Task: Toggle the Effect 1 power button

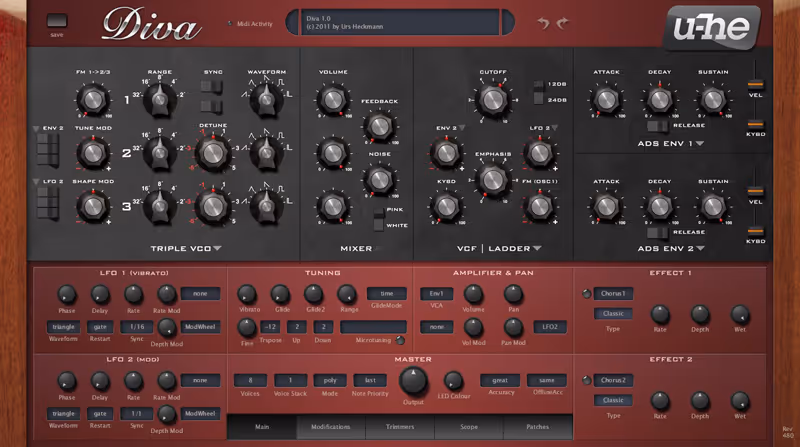Action: pos(587,293)
